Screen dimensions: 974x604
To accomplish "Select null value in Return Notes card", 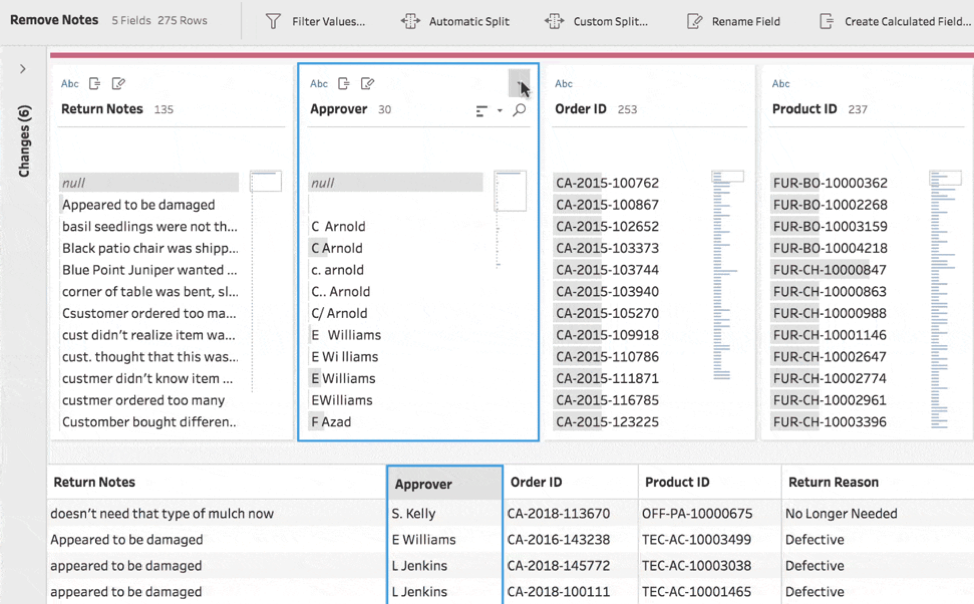I will pyautogui.click(x=149, y=183).
